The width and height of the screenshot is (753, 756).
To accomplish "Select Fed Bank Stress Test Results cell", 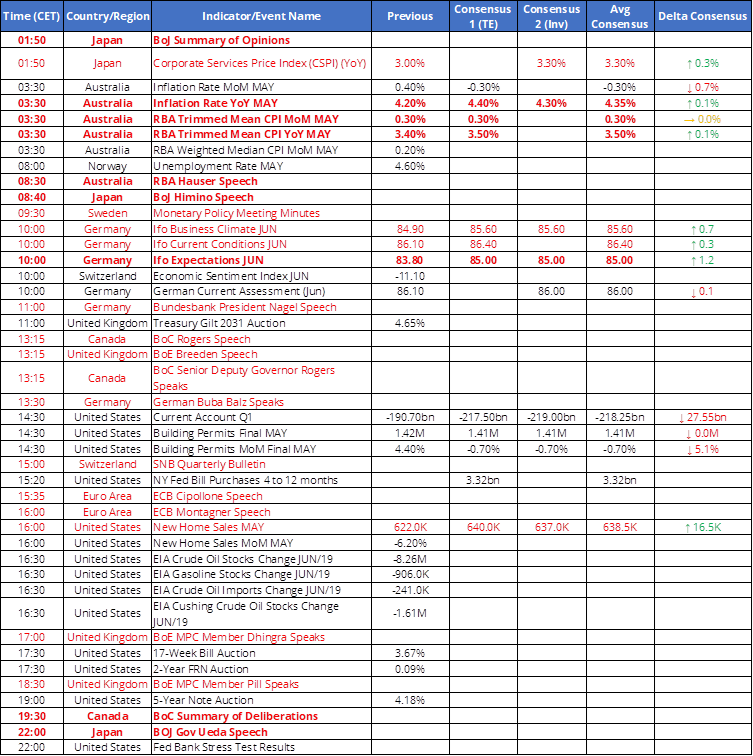I will click(x=261, y=747).
